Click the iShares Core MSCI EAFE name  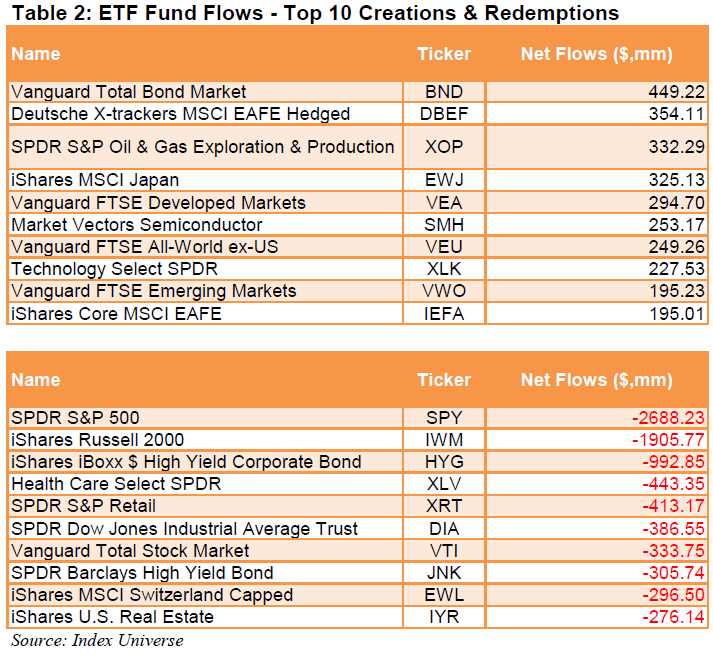click(116, 313)
